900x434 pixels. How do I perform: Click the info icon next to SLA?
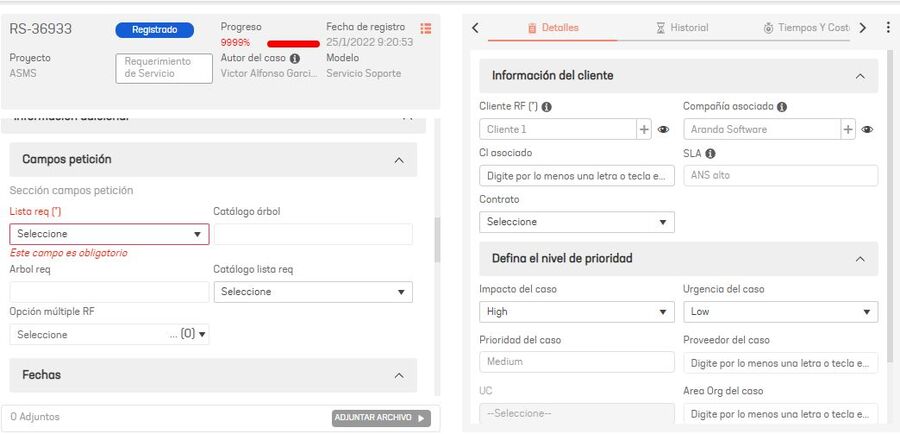tap(710, 153)
